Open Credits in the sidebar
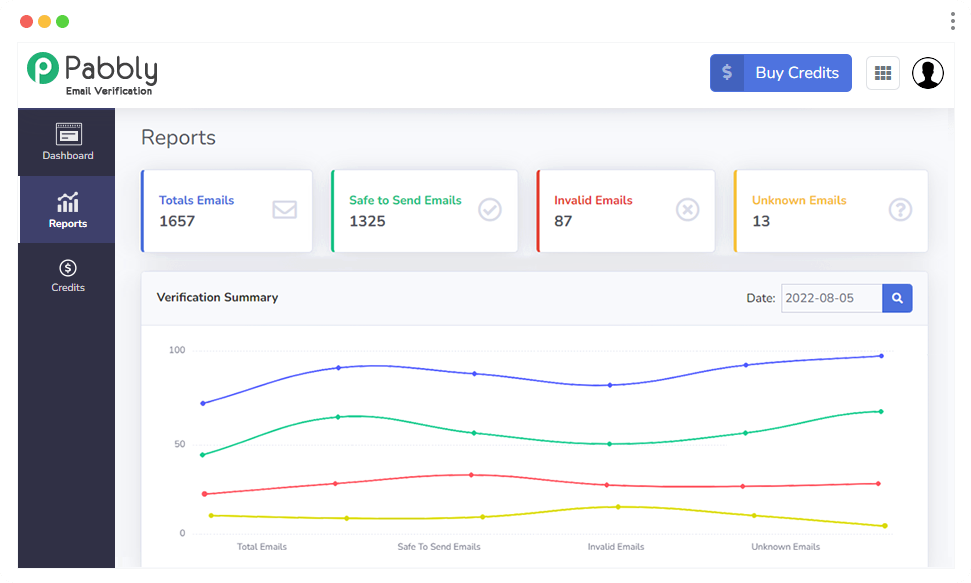 click(x=68, y=275)
